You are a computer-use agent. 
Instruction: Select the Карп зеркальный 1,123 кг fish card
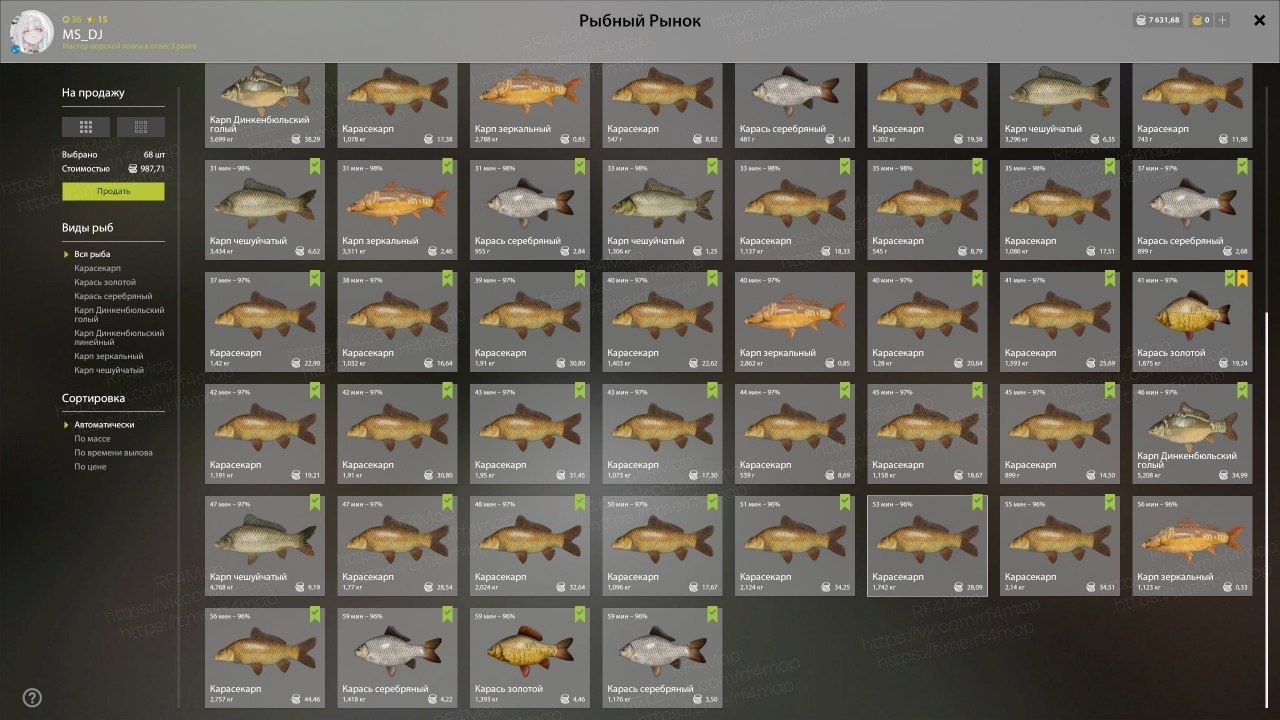pyautogui.click(x=1192, y=546)
